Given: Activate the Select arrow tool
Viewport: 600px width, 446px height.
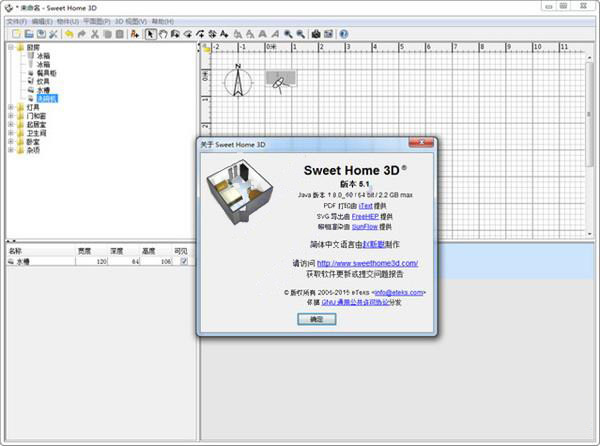Looking at the screenshot, I should coord(150,34).
